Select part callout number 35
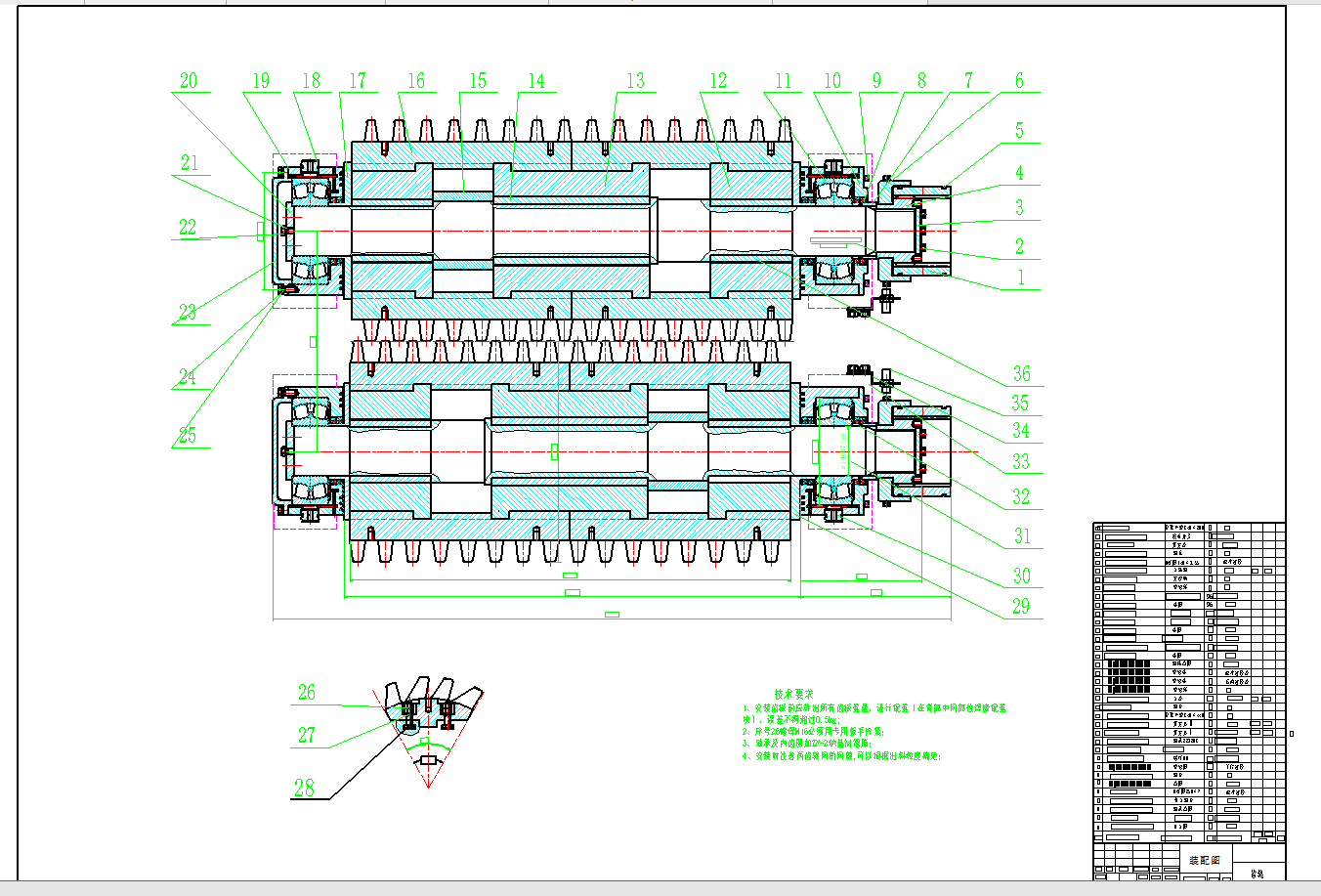 1021,403
